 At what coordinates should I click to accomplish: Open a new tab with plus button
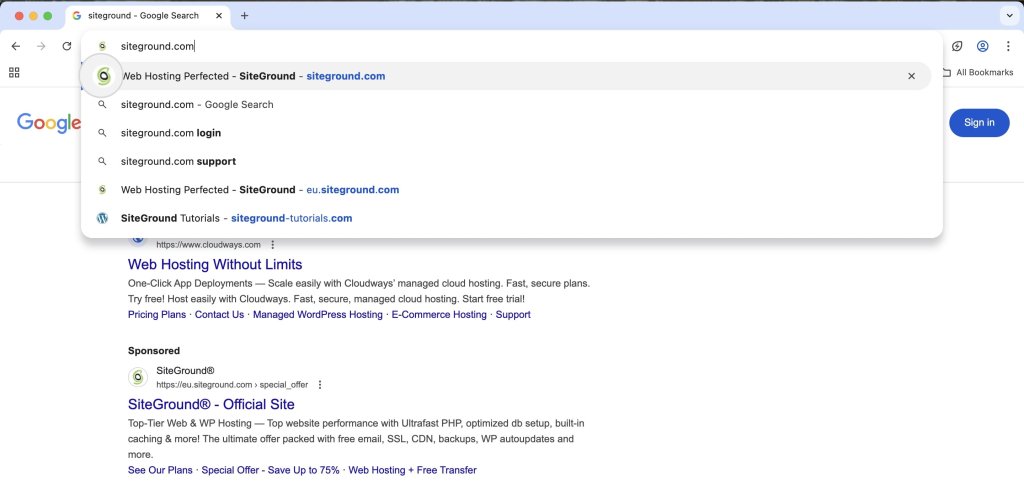click(x=244, y=16)
